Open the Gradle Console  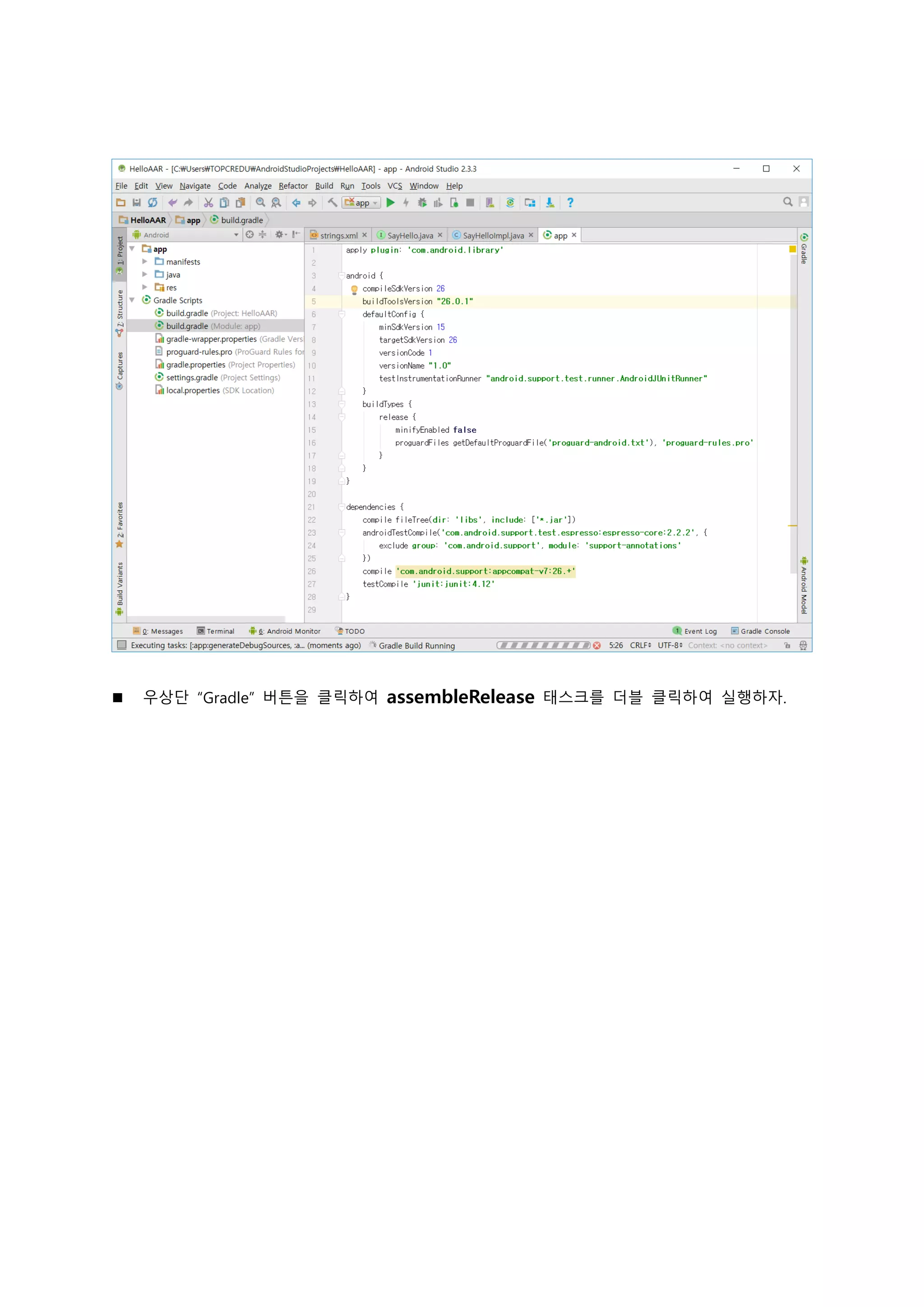tap(761, 631)
